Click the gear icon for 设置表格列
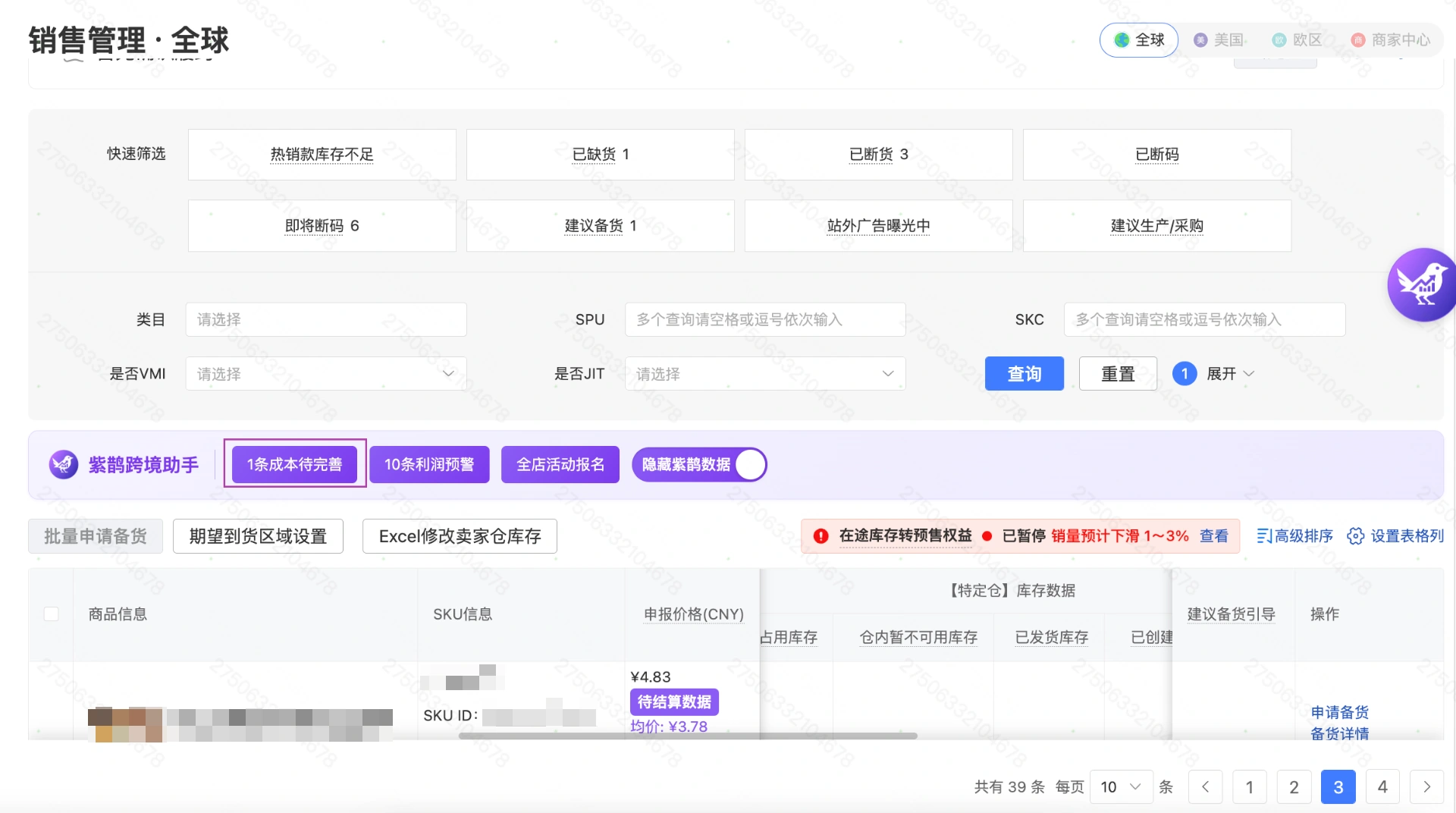The width and height of the screenshot is (1456, 813). [x=1355, y=536]
